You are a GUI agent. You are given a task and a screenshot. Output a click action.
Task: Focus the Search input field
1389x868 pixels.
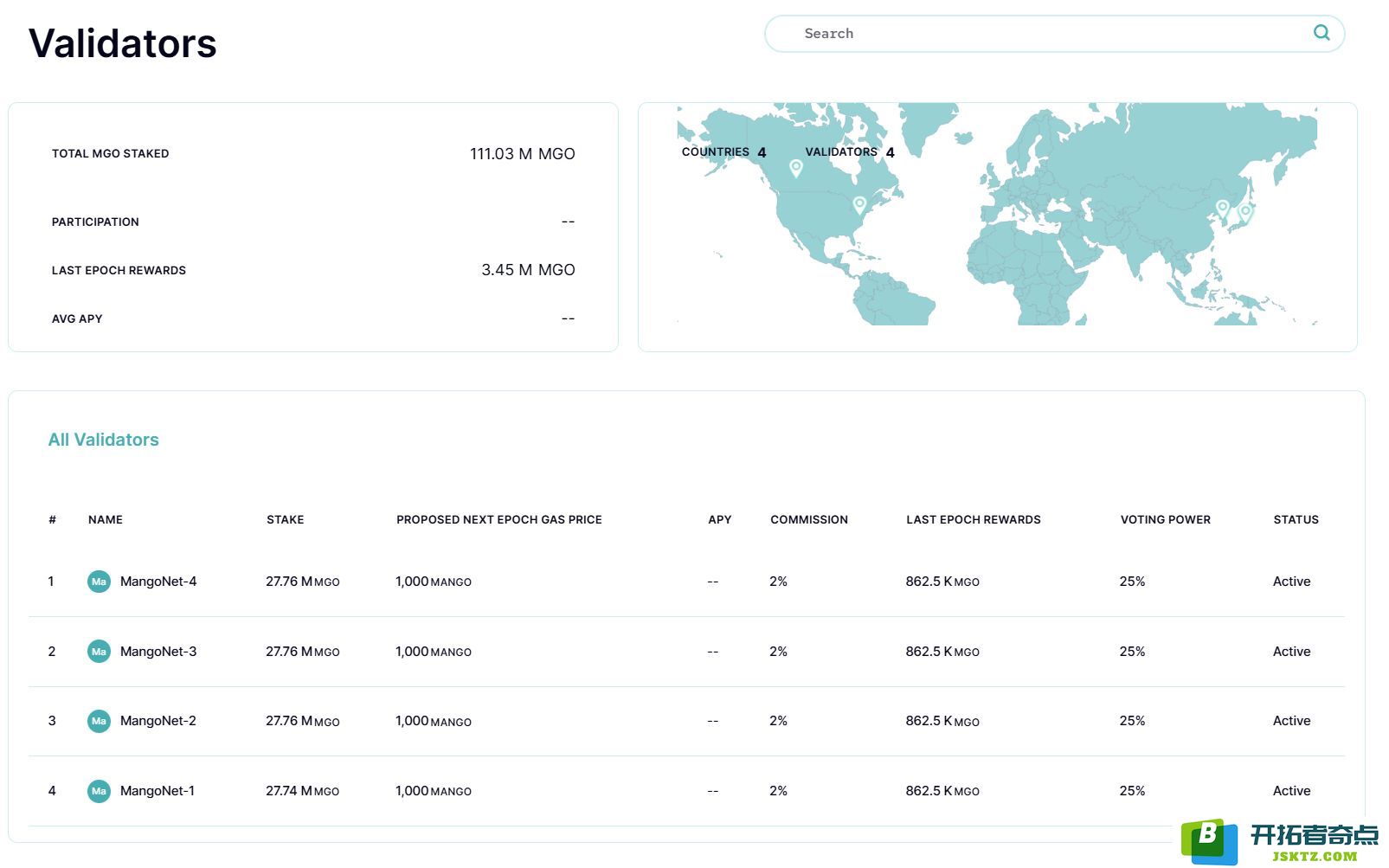1053,34
